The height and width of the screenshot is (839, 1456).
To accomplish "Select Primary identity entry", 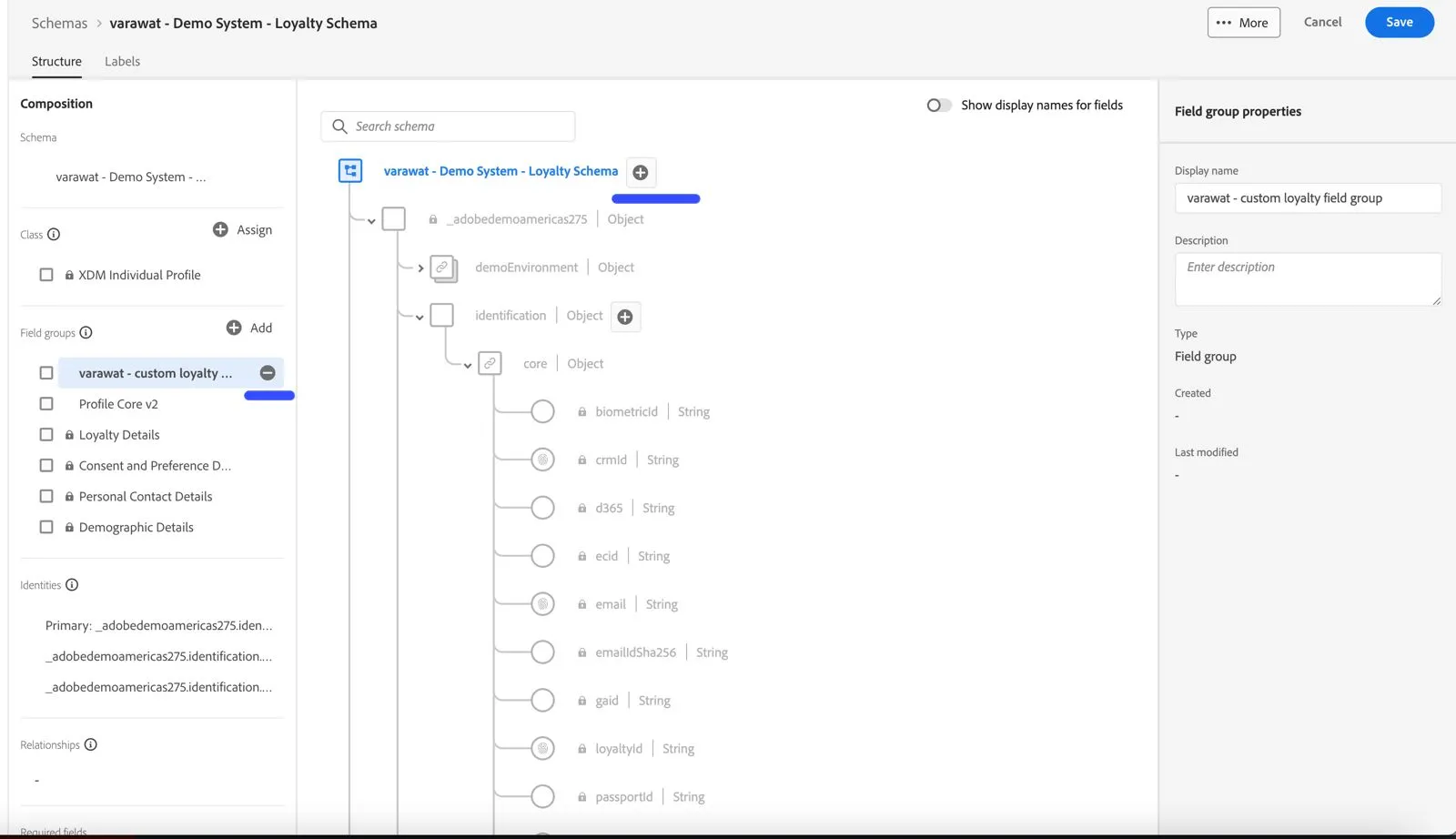I will pyautogui.click(x=158, y=626).
